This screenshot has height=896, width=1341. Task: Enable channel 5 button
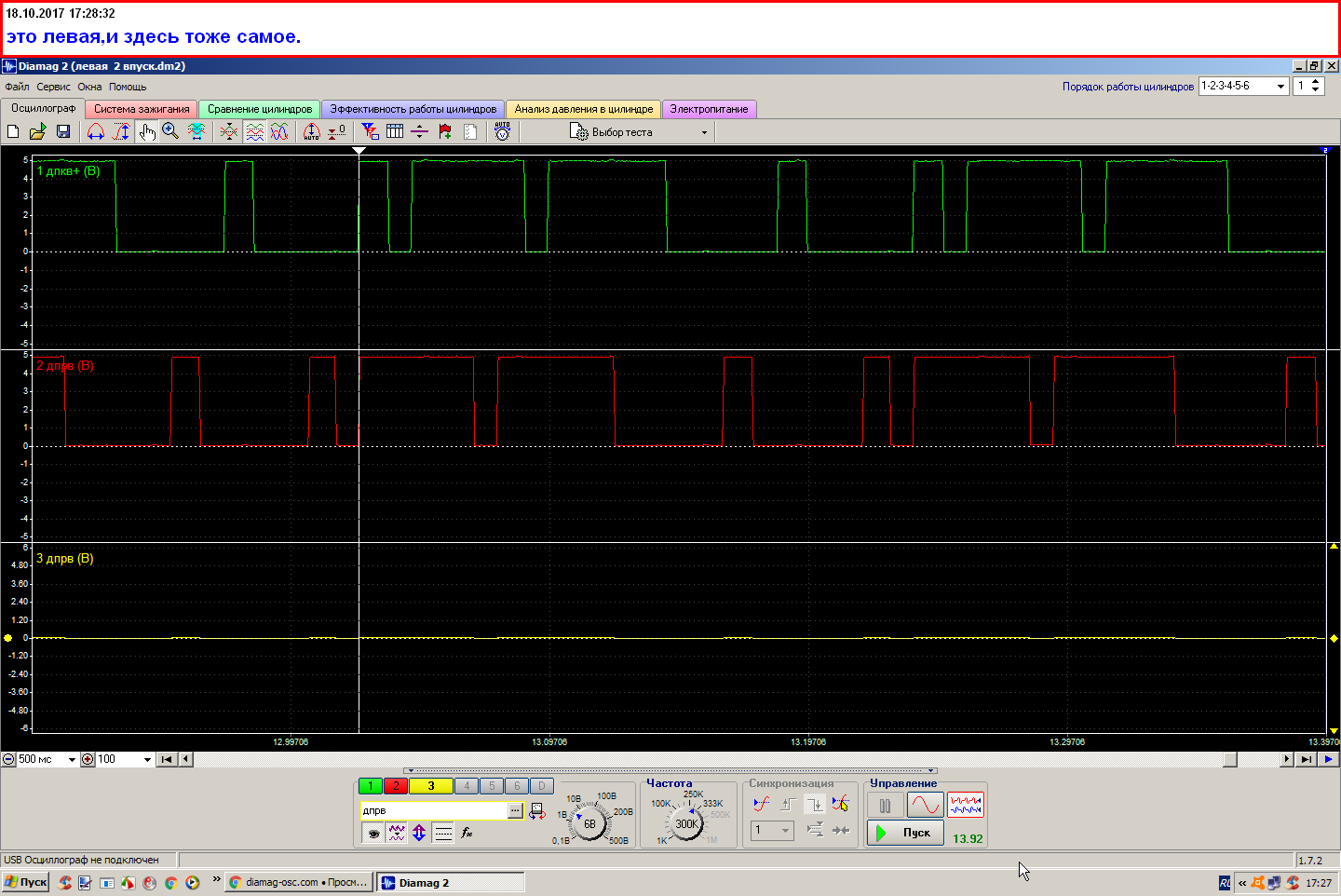[x=493, y=786]
